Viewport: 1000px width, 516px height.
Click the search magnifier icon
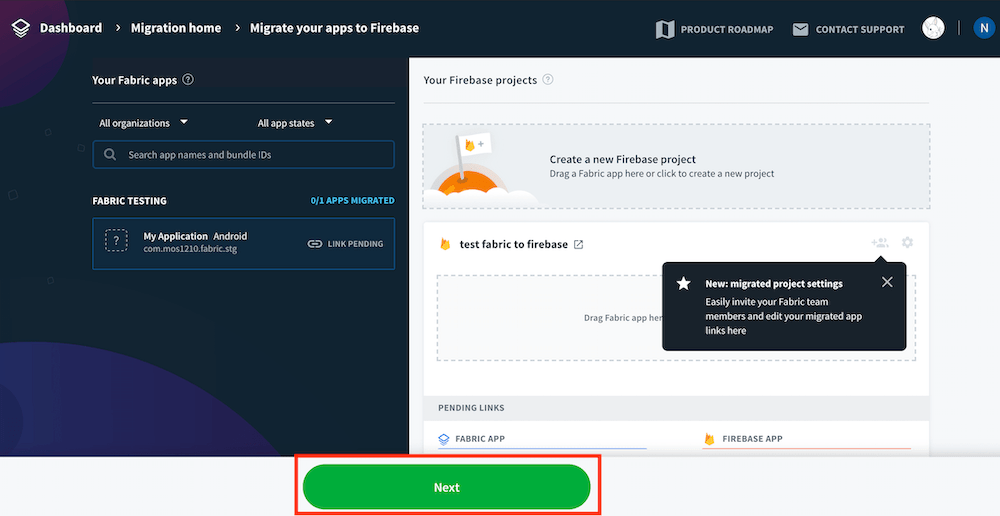coord(110,154)
